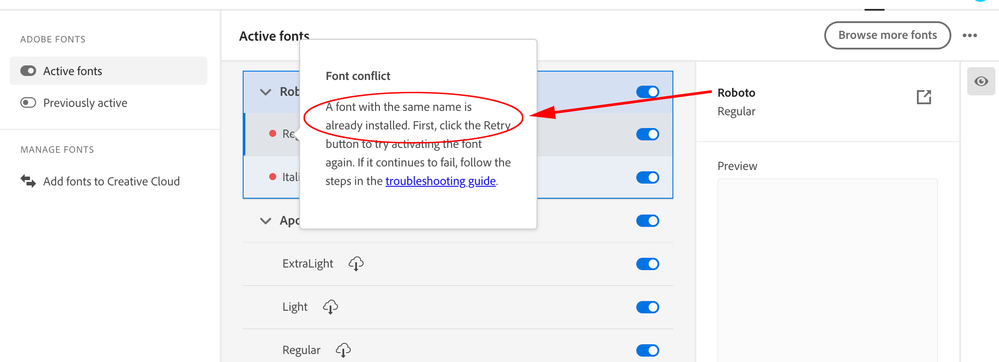Open the three-dot more options menu

pyautogui.click(x=970, y=36)
